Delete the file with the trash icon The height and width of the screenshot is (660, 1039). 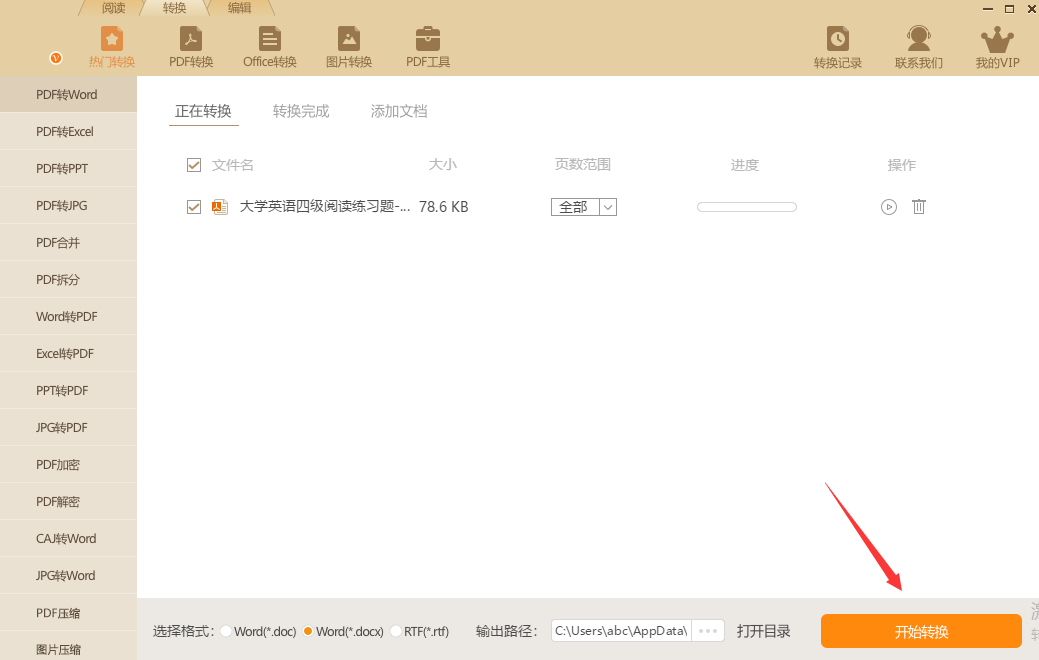click(x=918, y=207)
